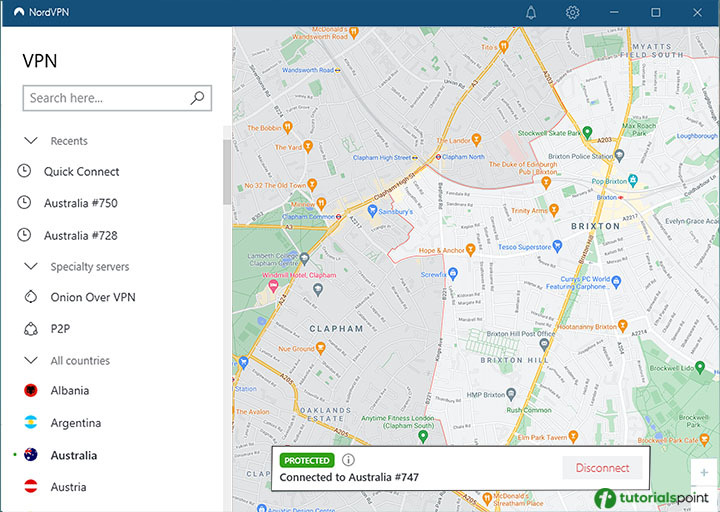Click the Australia flag icon
The image size is (720, 512).
[x=30, y=455]
